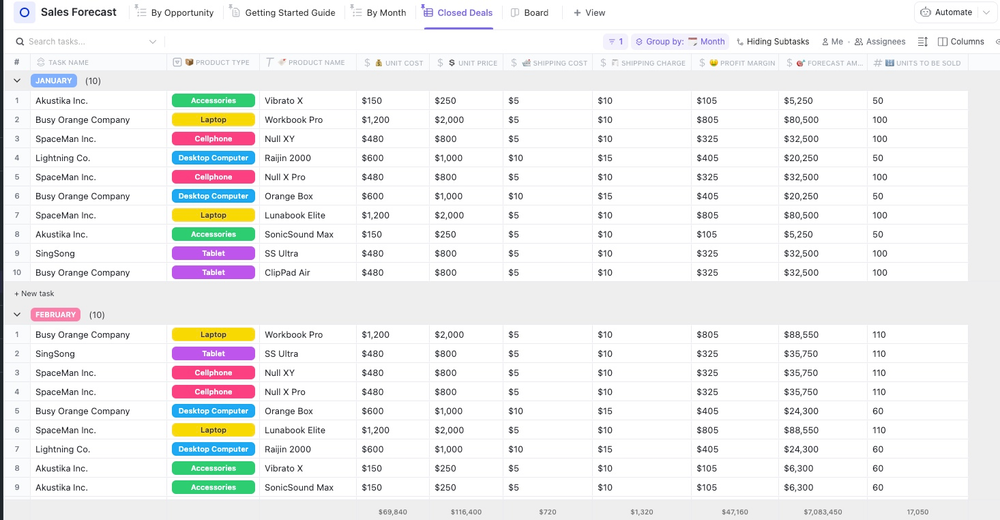Screen dimensions: 1000x520
Task: Open the Group by Month dropdown
Action: point(680,42)
